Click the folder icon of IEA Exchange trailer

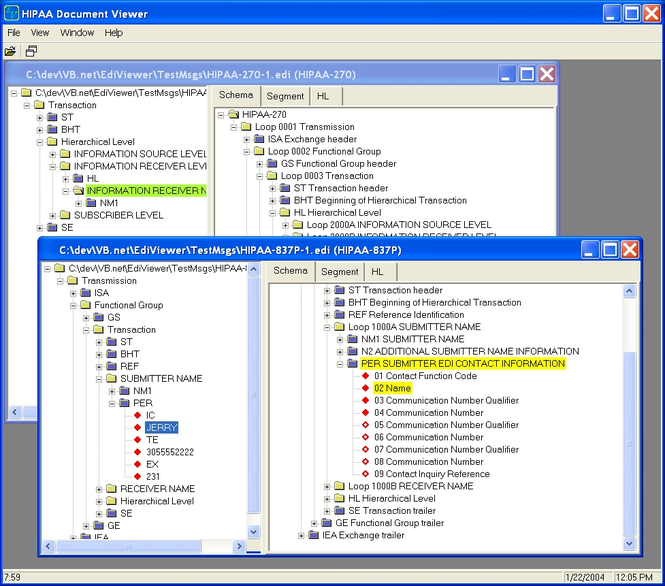(313, 535)
